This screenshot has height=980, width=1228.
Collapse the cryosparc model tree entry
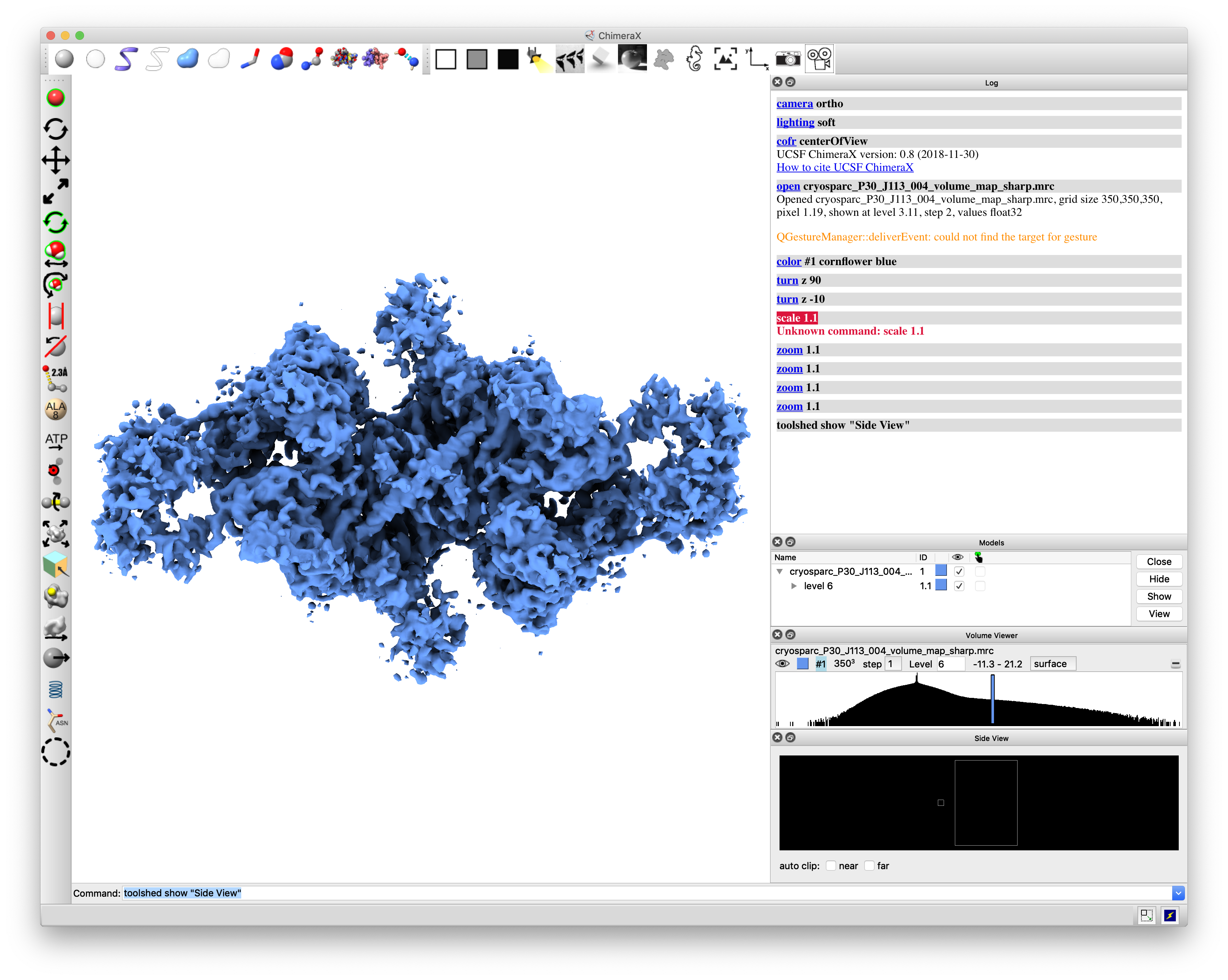pyautogui.click(x=780, y=571)
